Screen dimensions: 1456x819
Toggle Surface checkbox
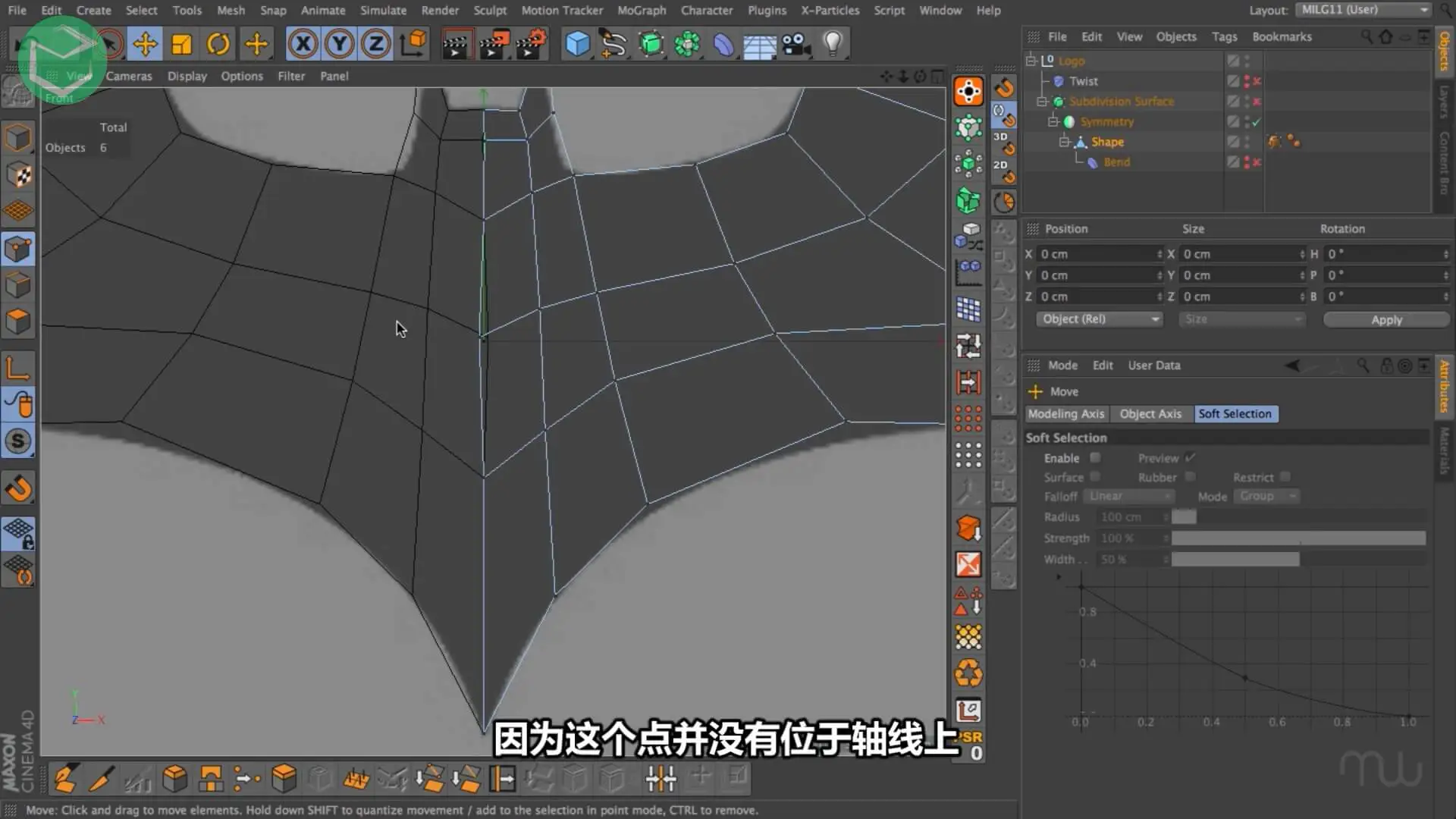tap(1095, 476)
